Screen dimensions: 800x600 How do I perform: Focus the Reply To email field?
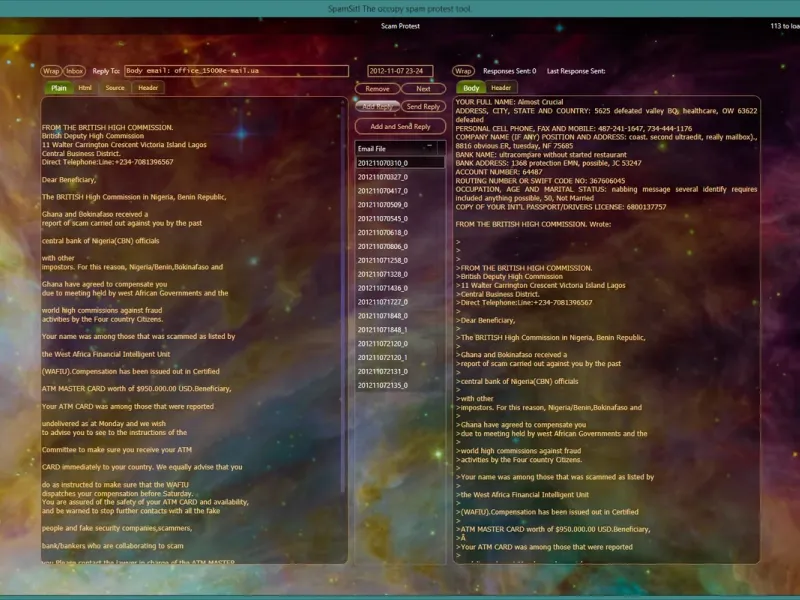pos(237,71)
